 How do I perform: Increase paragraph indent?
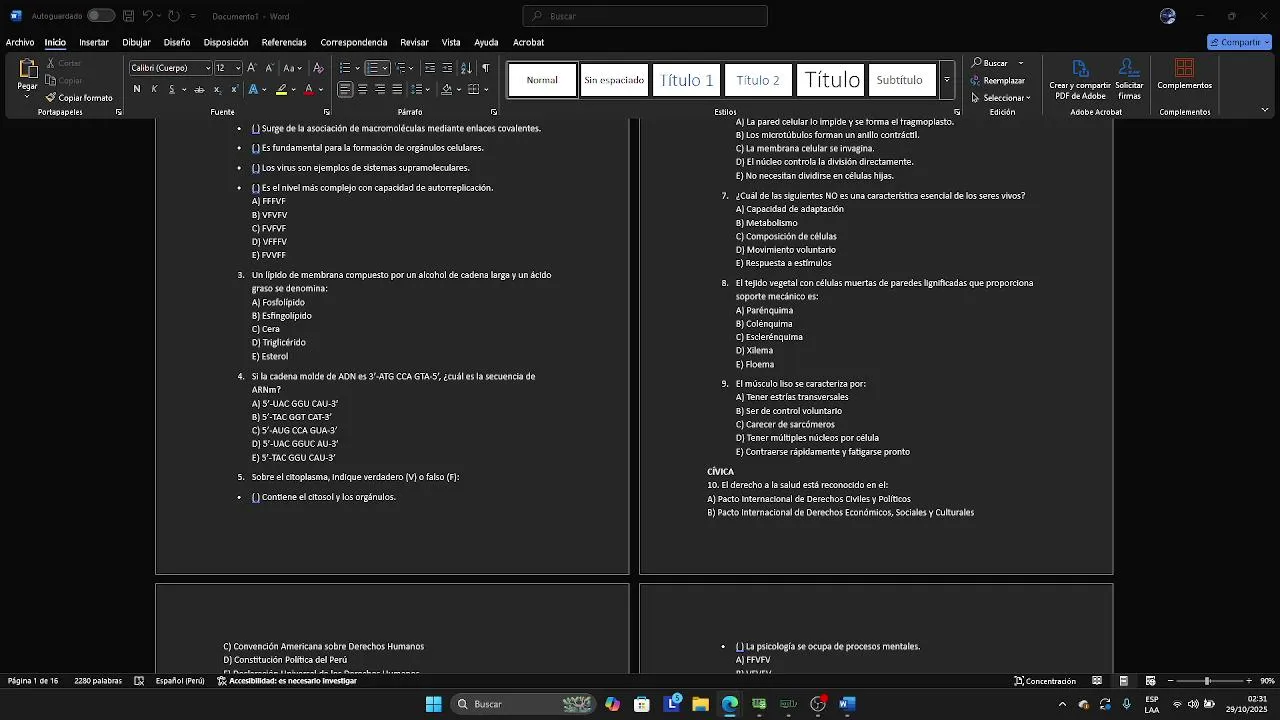coord(447,68)
